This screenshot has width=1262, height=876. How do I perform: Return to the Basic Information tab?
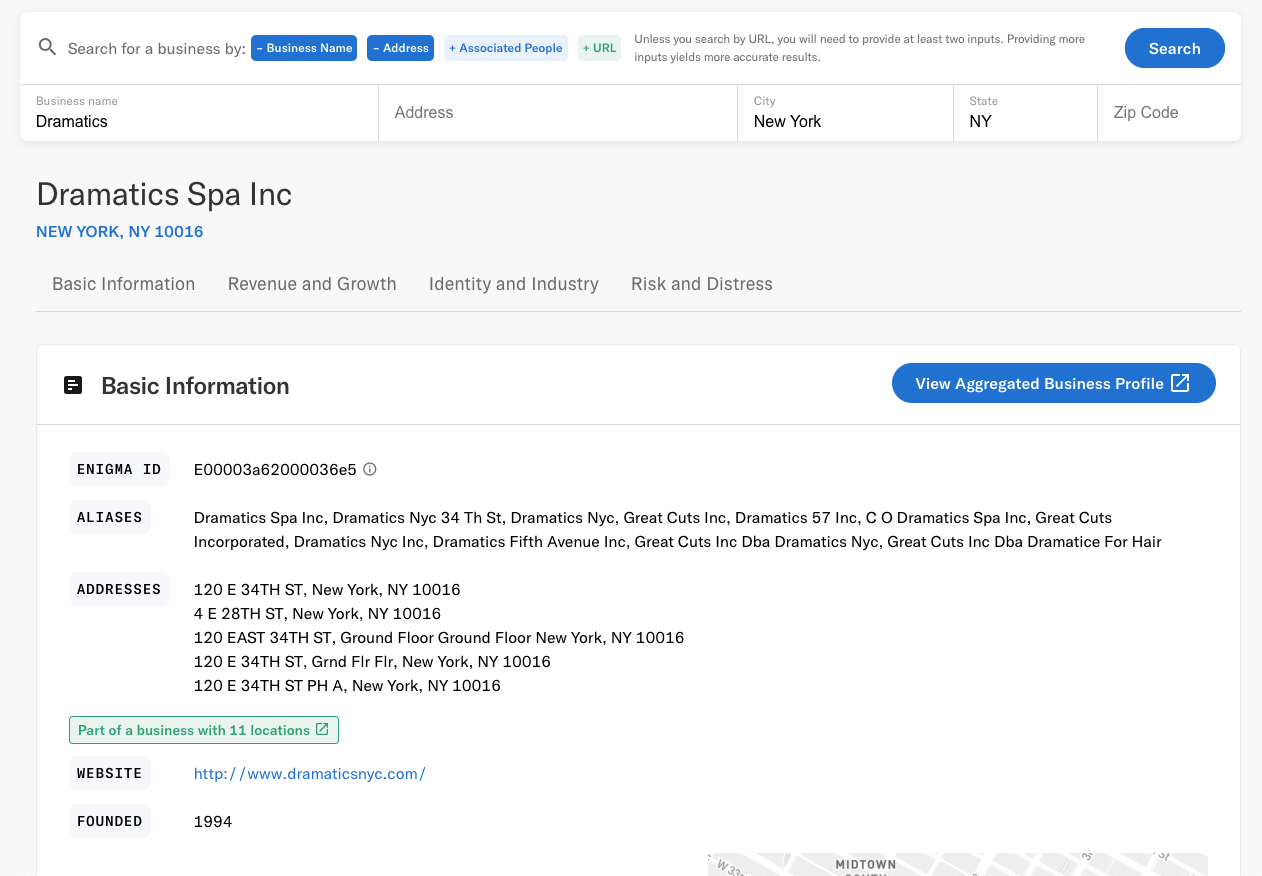(x=123, y=284)
